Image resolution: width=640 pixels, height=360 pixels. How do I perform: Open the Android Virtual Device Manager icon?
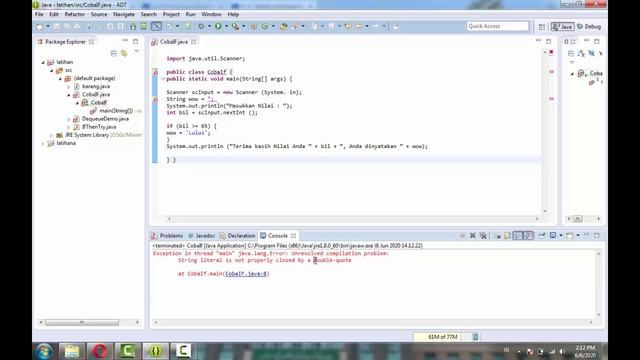point(144,27)
